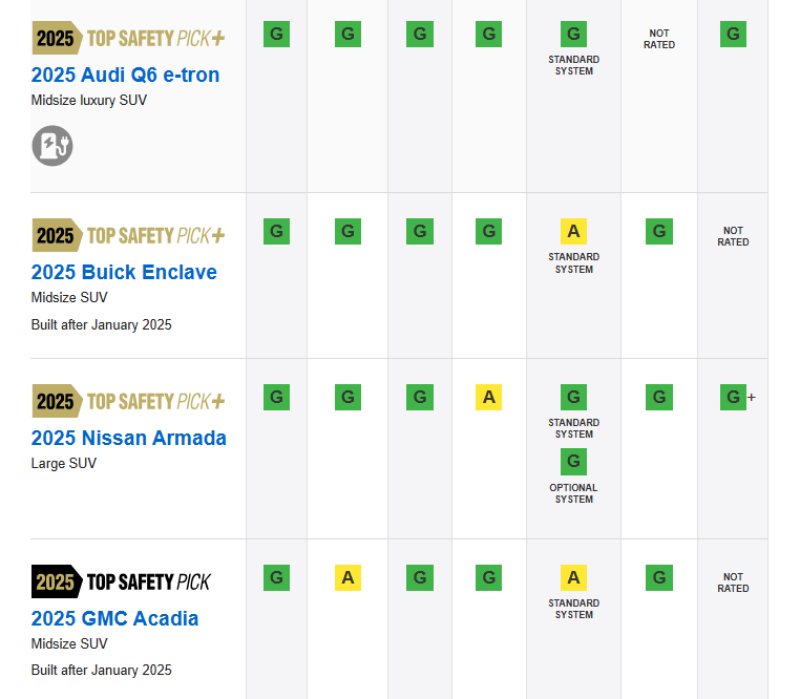Click NOT RATED in the Buick Enclave row
Screen dimensions: 800x699
[x=733, y=236]
